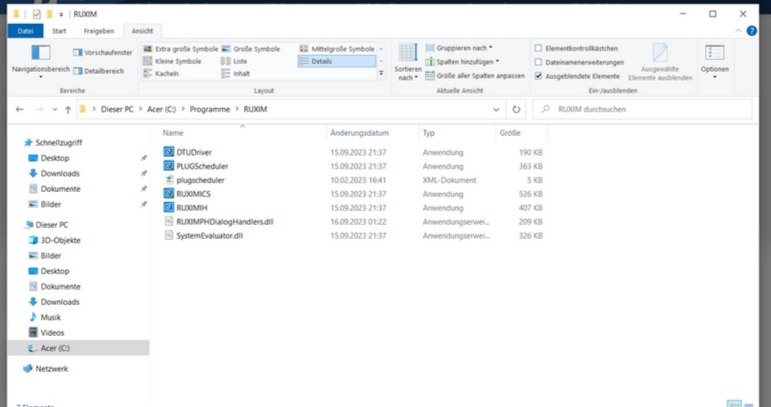The image size is (771, 407).
Task: Open Spalten hinzufügen dropdown
Action: 462,62
